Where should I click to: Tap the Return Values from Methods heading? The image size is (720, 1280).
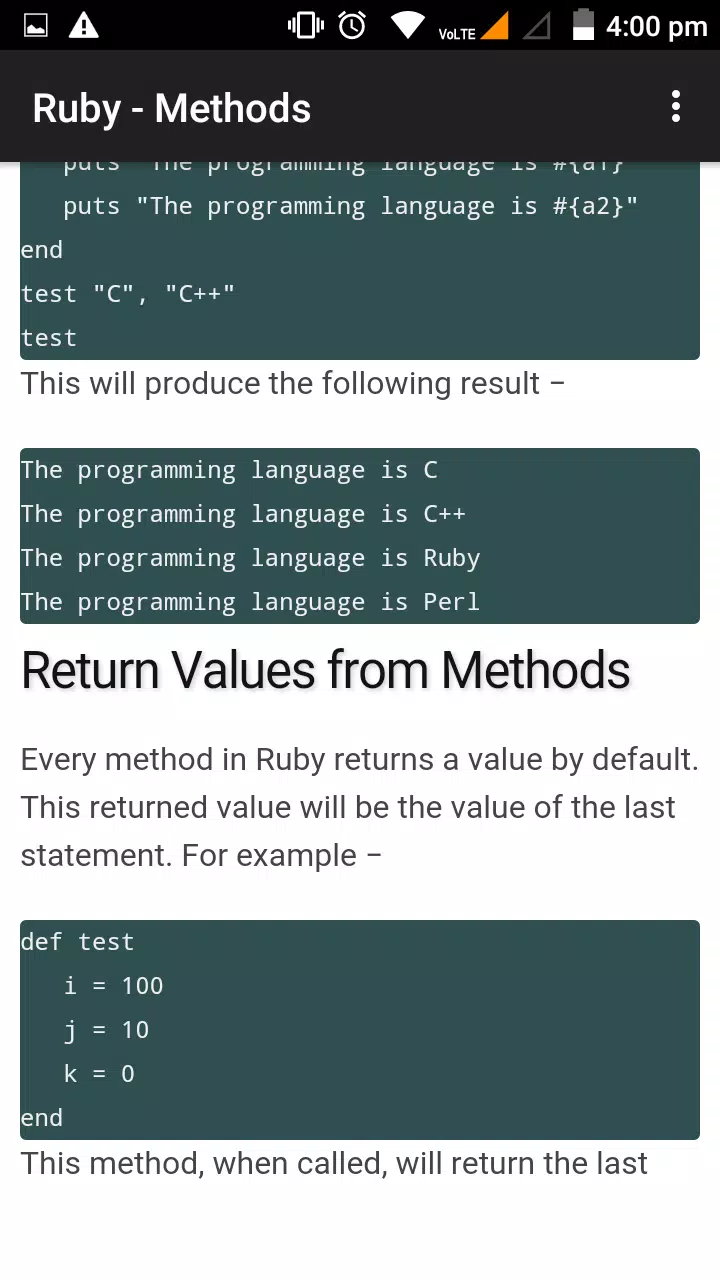[325, 670]
